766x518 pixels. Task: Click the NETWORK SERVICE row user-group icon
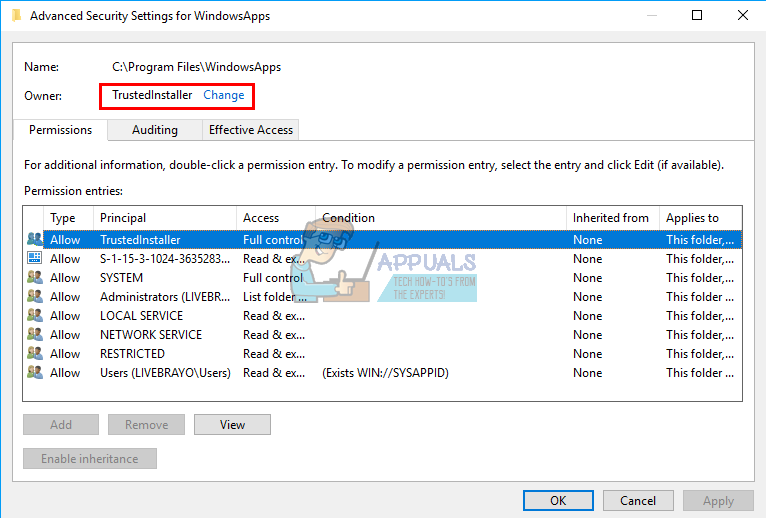[34, 334]
